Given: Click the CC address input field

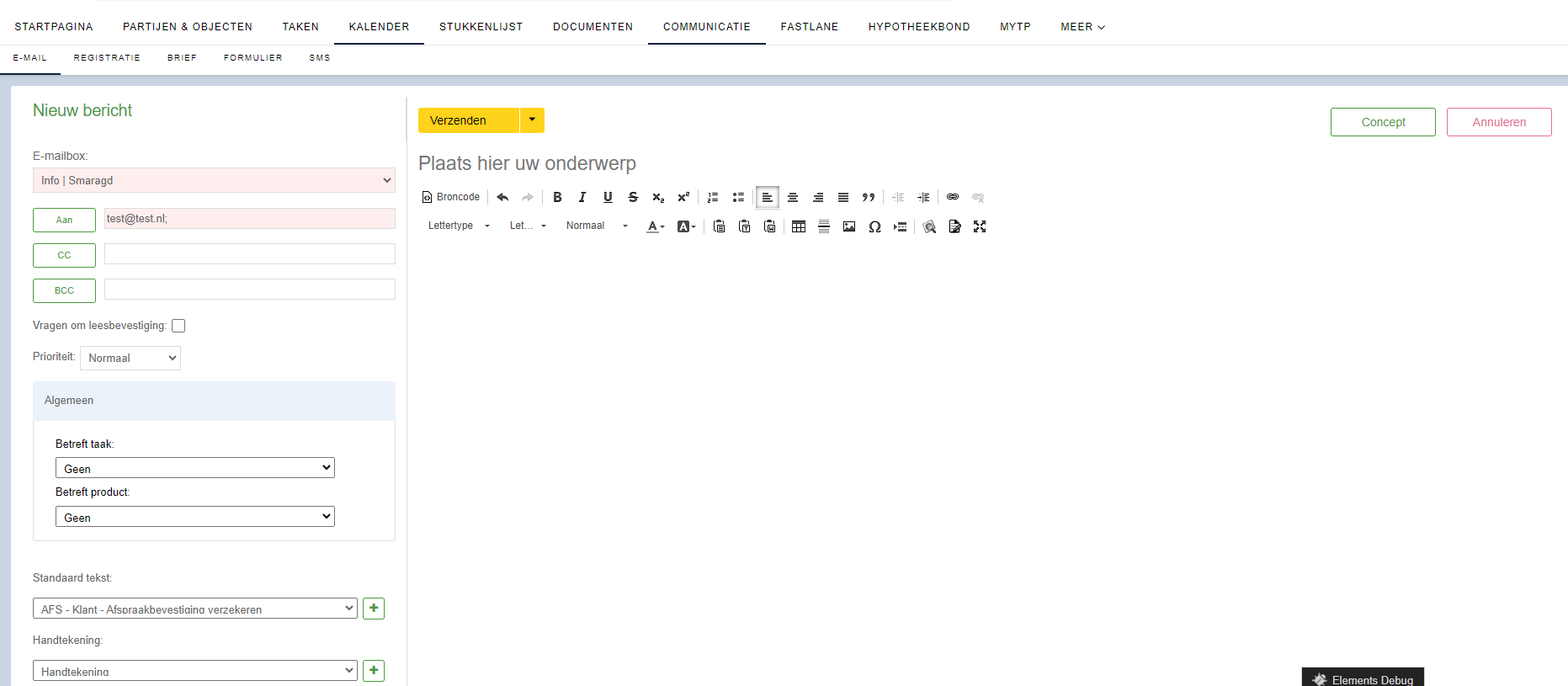Looking at the screenshot, I should pyautogui.click(x=250, y=254).
